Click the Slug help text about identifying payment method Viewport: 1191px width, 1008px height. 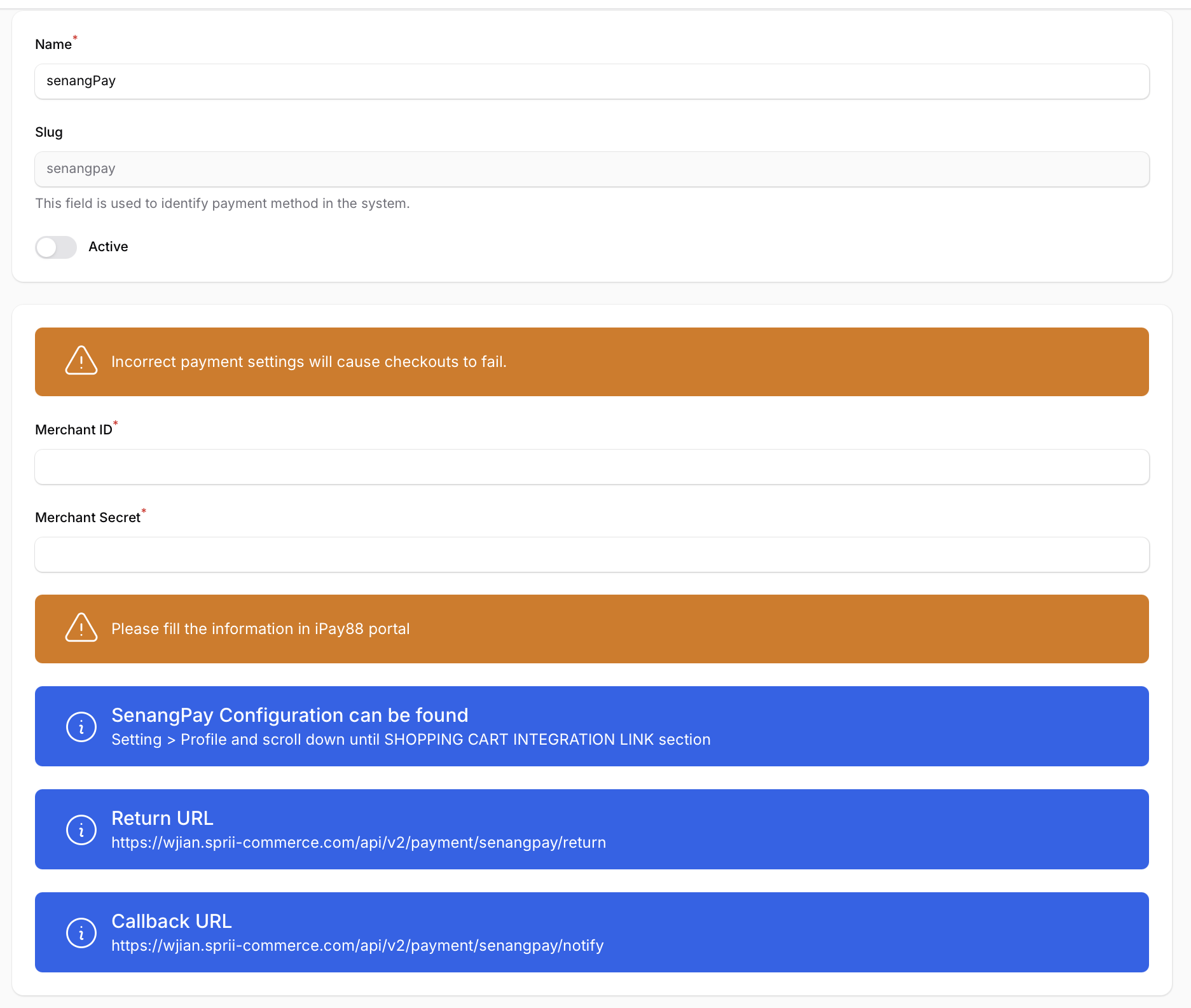pyautogui.click(x=223, y=204)
